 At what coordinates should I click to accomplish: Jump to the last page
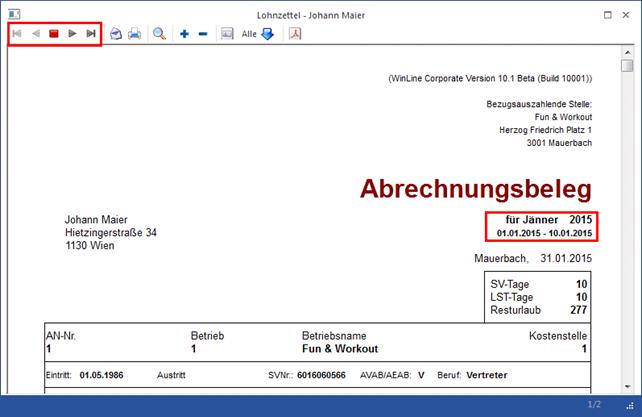click(91, 34)
